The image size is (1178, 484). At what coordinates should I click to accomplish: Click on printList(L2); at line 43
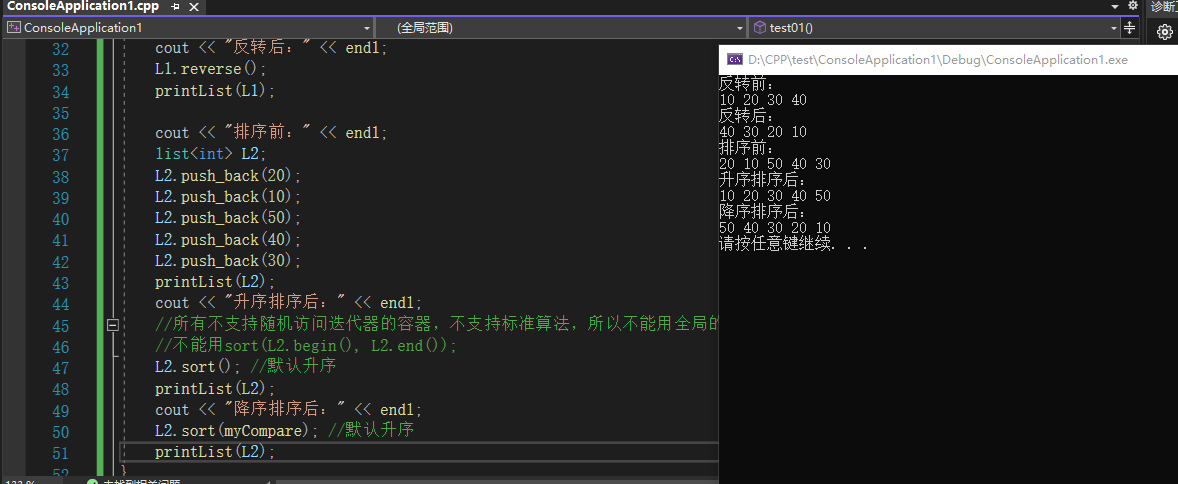coord(216,282)
